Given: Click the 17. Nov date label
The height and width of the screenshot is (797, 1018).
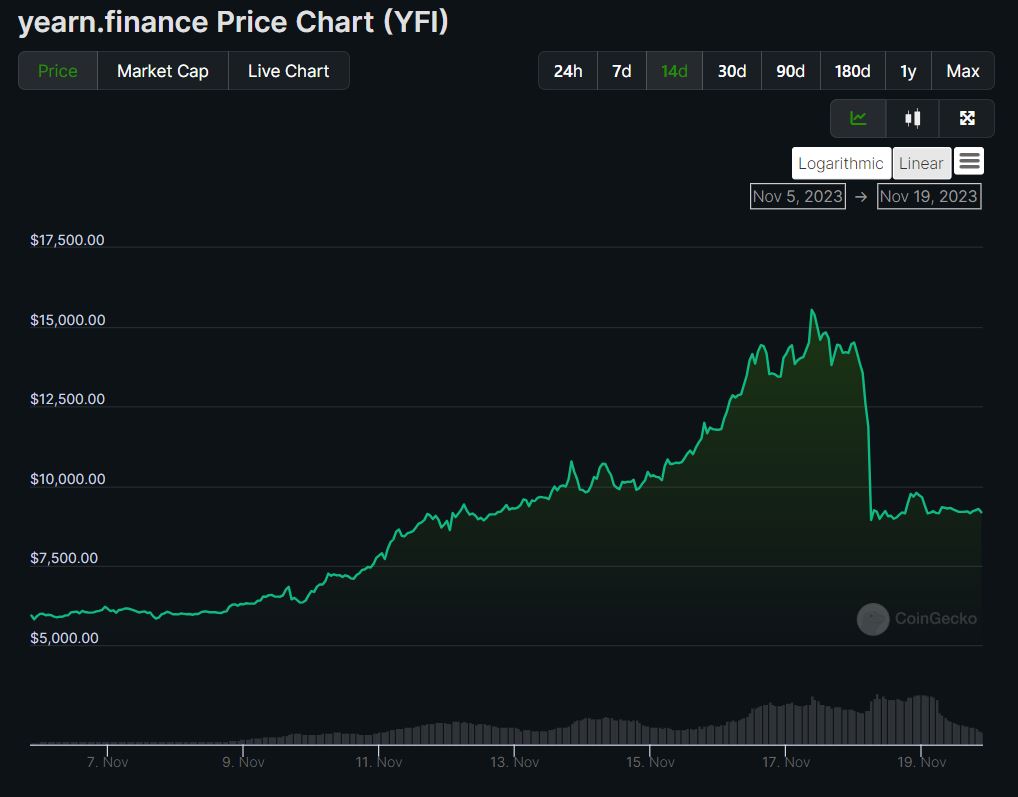Looking at the screenshot, I should click(x=786, y=762).
